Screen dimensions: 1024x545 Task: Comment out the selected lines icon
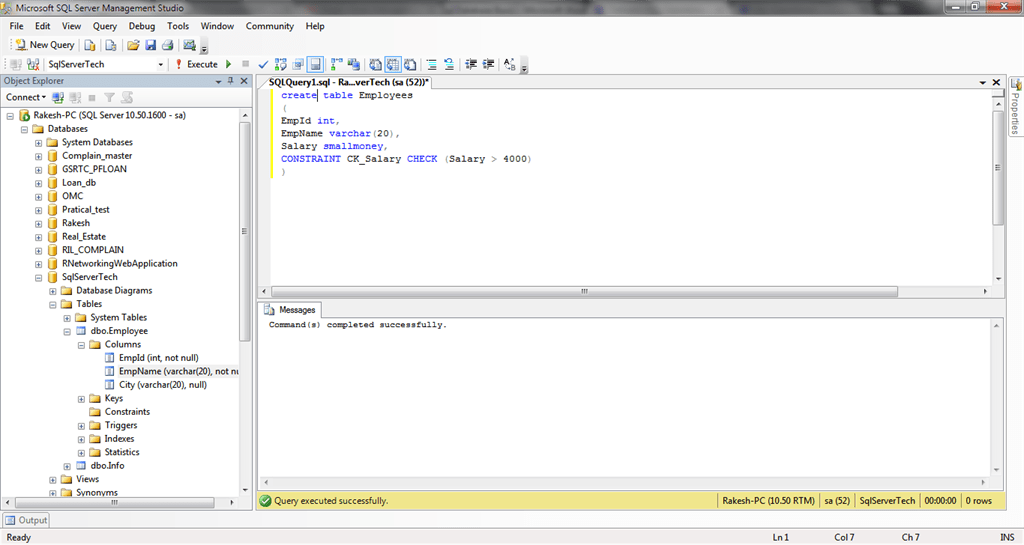point(432,64)
